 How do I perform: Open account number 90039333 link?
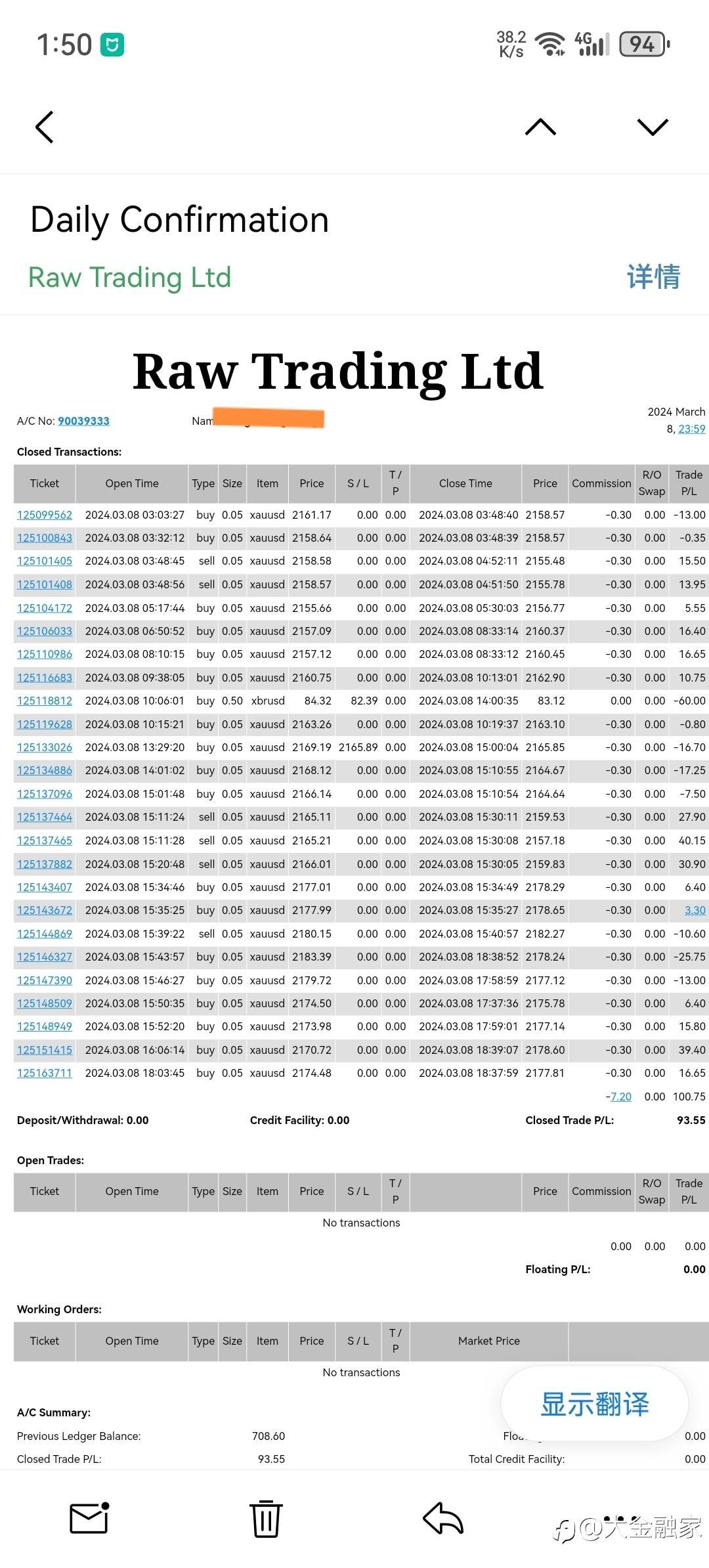pos(83,421)
